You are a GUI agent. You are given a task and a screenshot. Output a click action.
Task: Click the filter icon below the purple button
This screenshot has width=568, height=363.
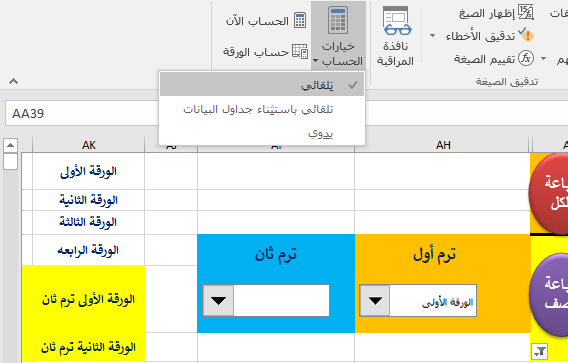[x=540, y=351]
